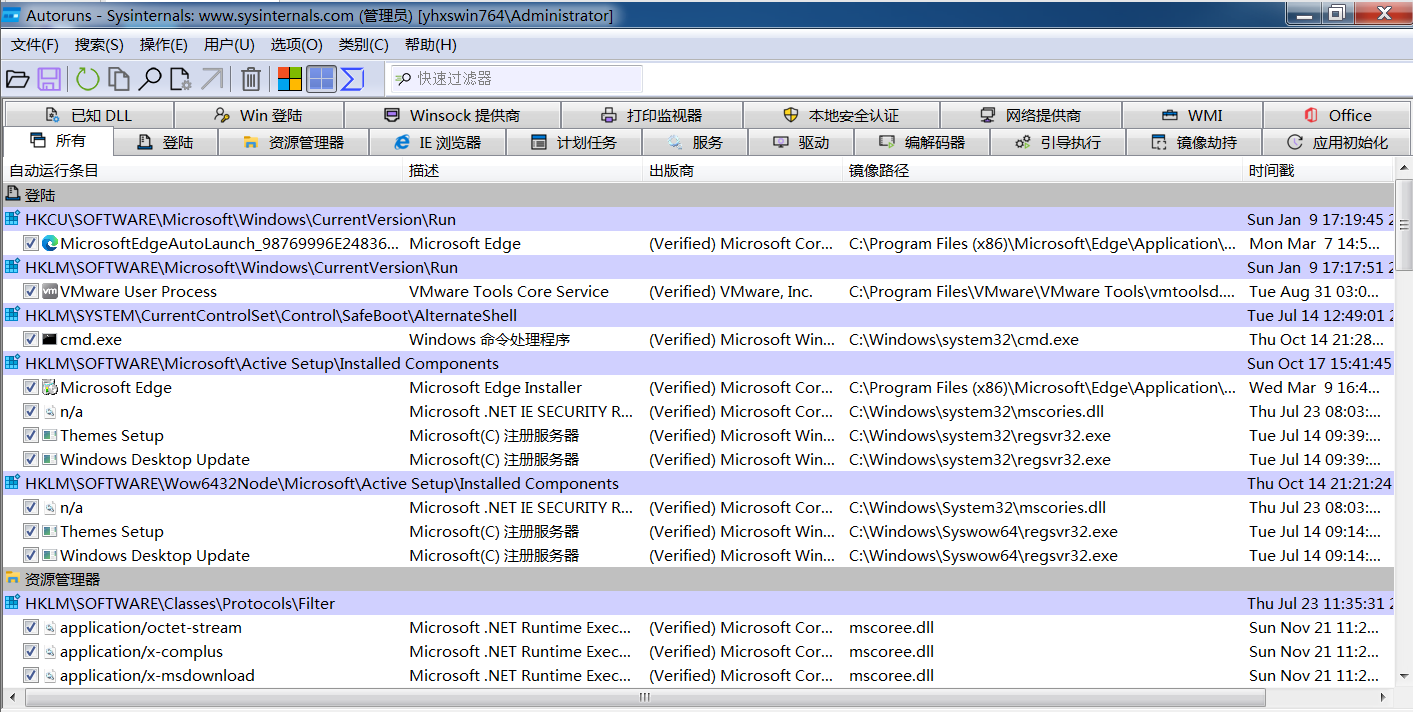The width and height of the screenshot is (1413, 712).
Task: Switch to the 已知 DLL tab
Action: (x=89, y=115)
